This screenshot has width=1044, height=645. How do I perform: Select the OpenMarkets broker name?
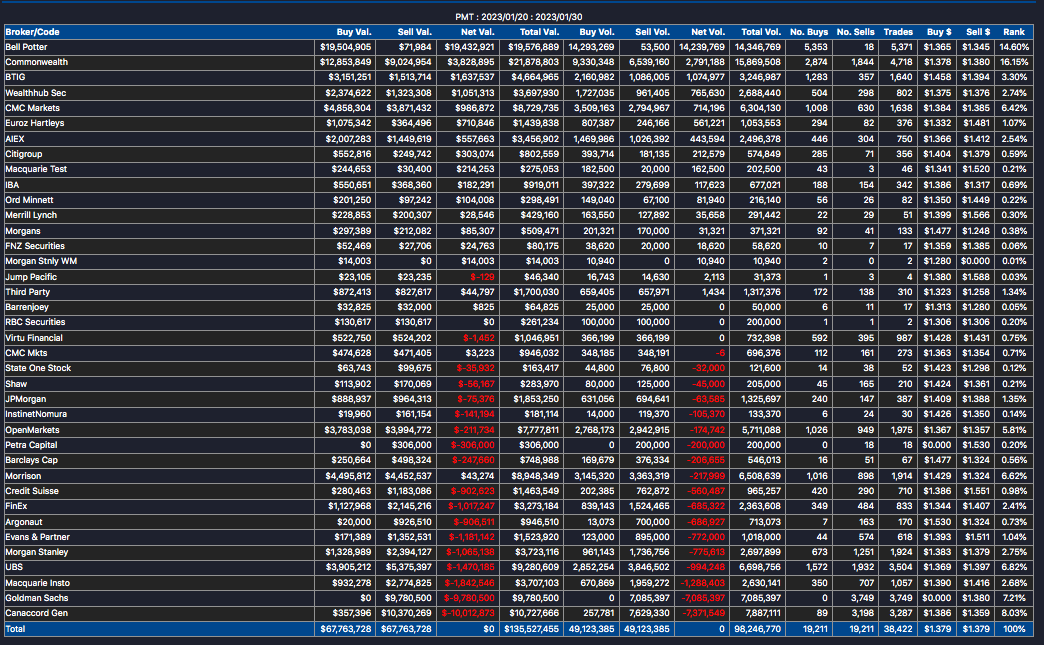(33, 430)
